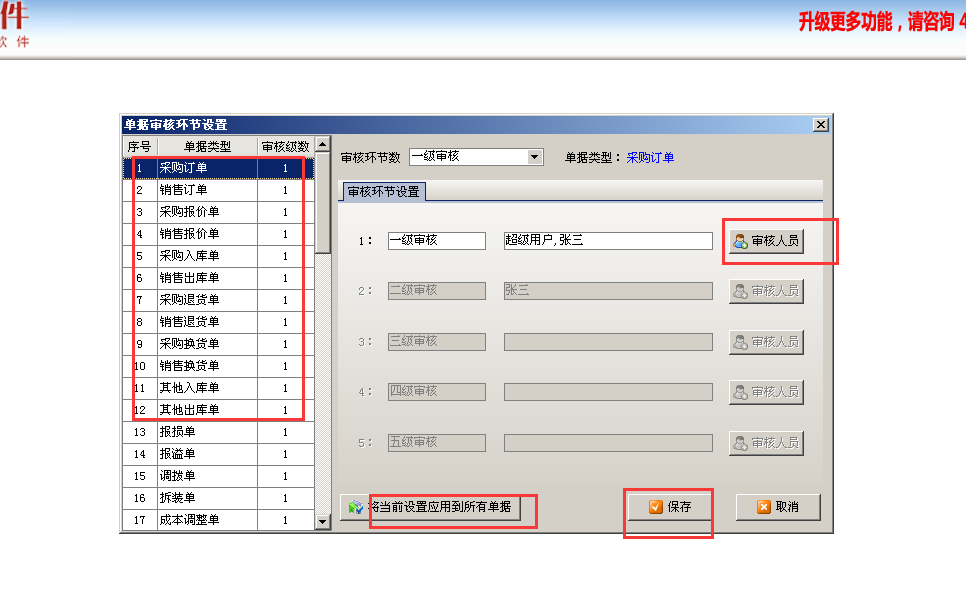Image resolution: width=966 pixels, height=591 pixels.
Task: Close the 单据审核环节设置 dialog
Action: (821, 124)
